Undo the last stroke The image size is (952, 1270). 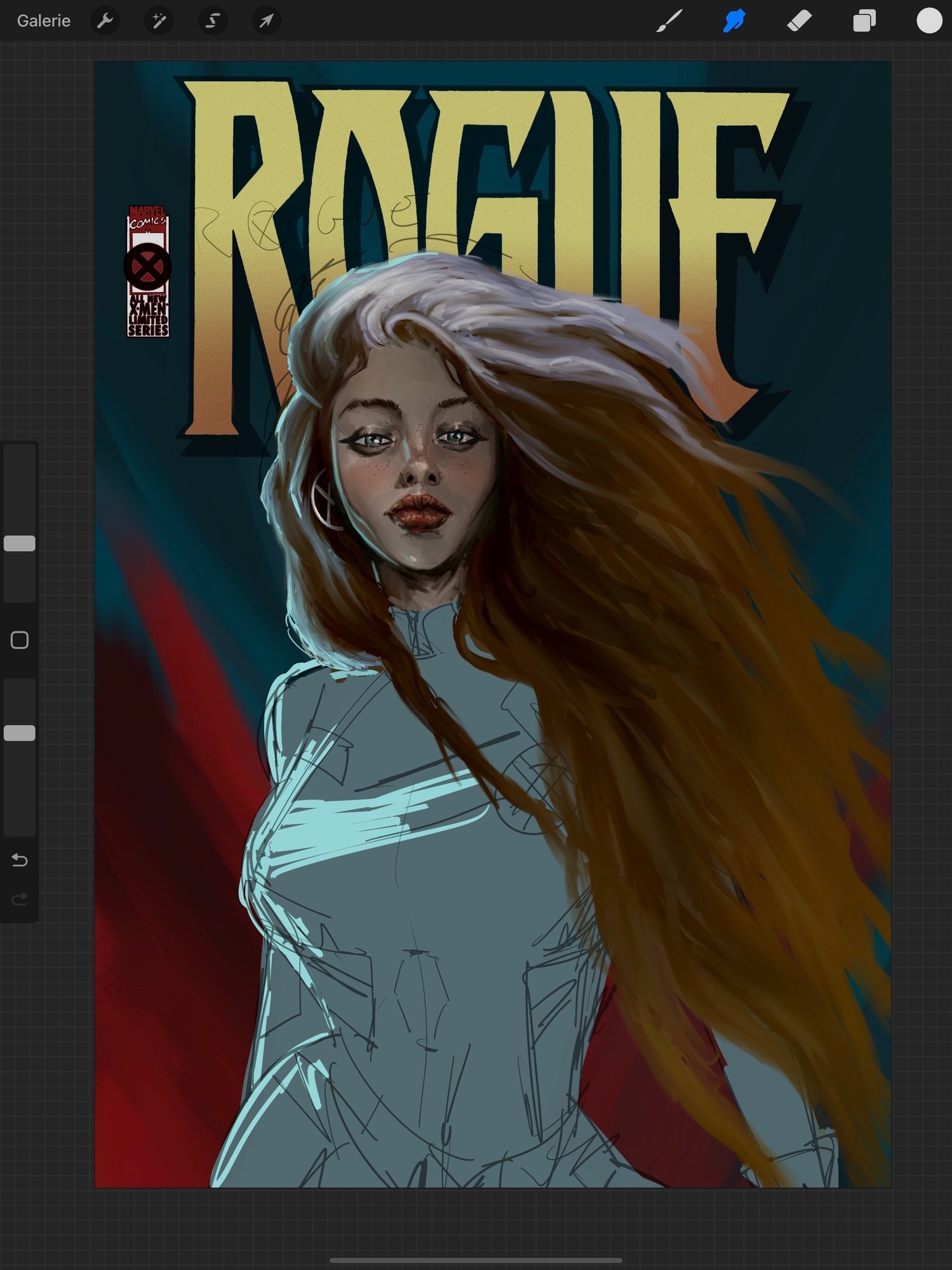20,860
